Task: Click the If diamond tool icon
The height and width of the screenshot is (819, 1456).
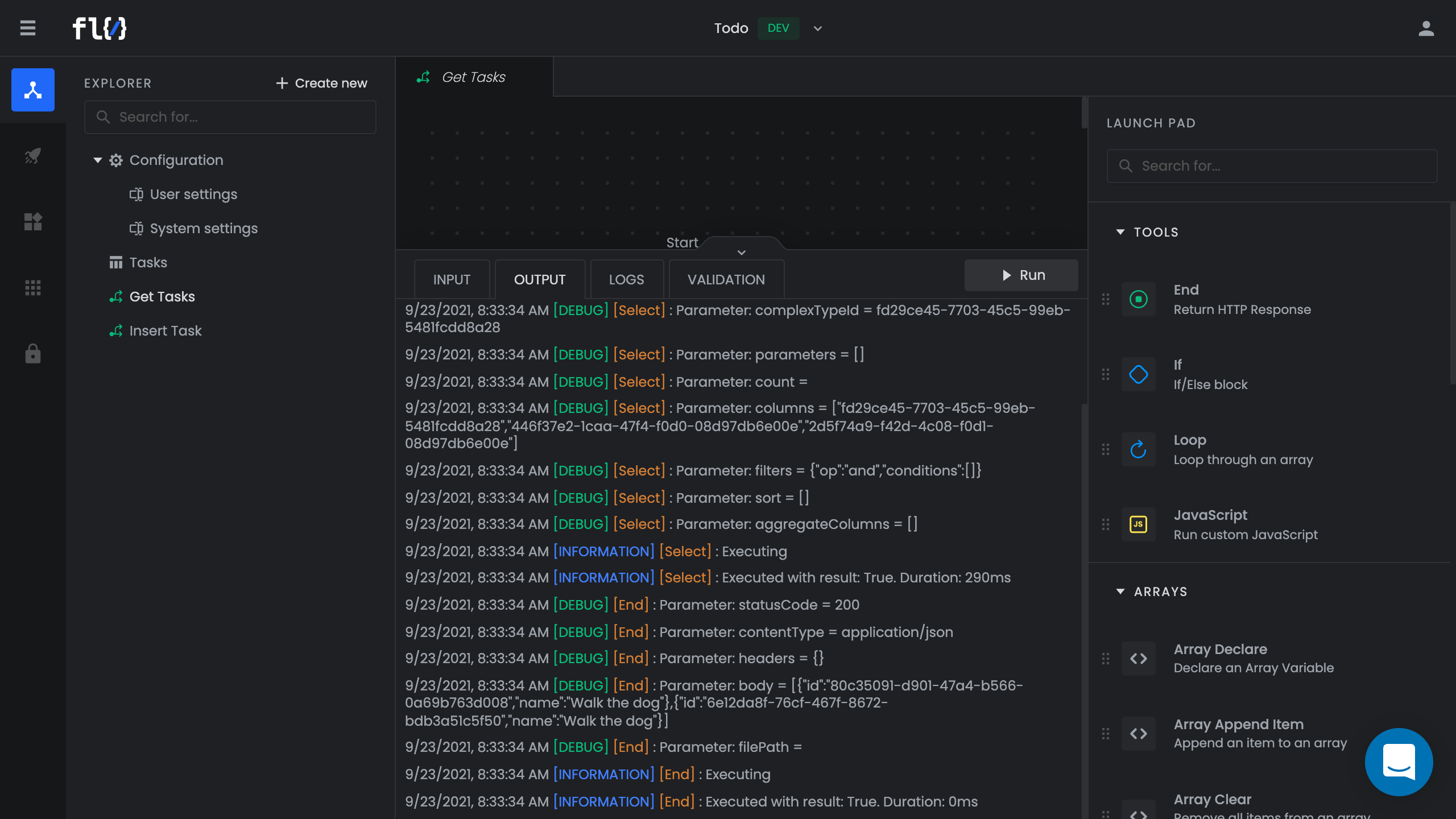Action: point(1139,374)
